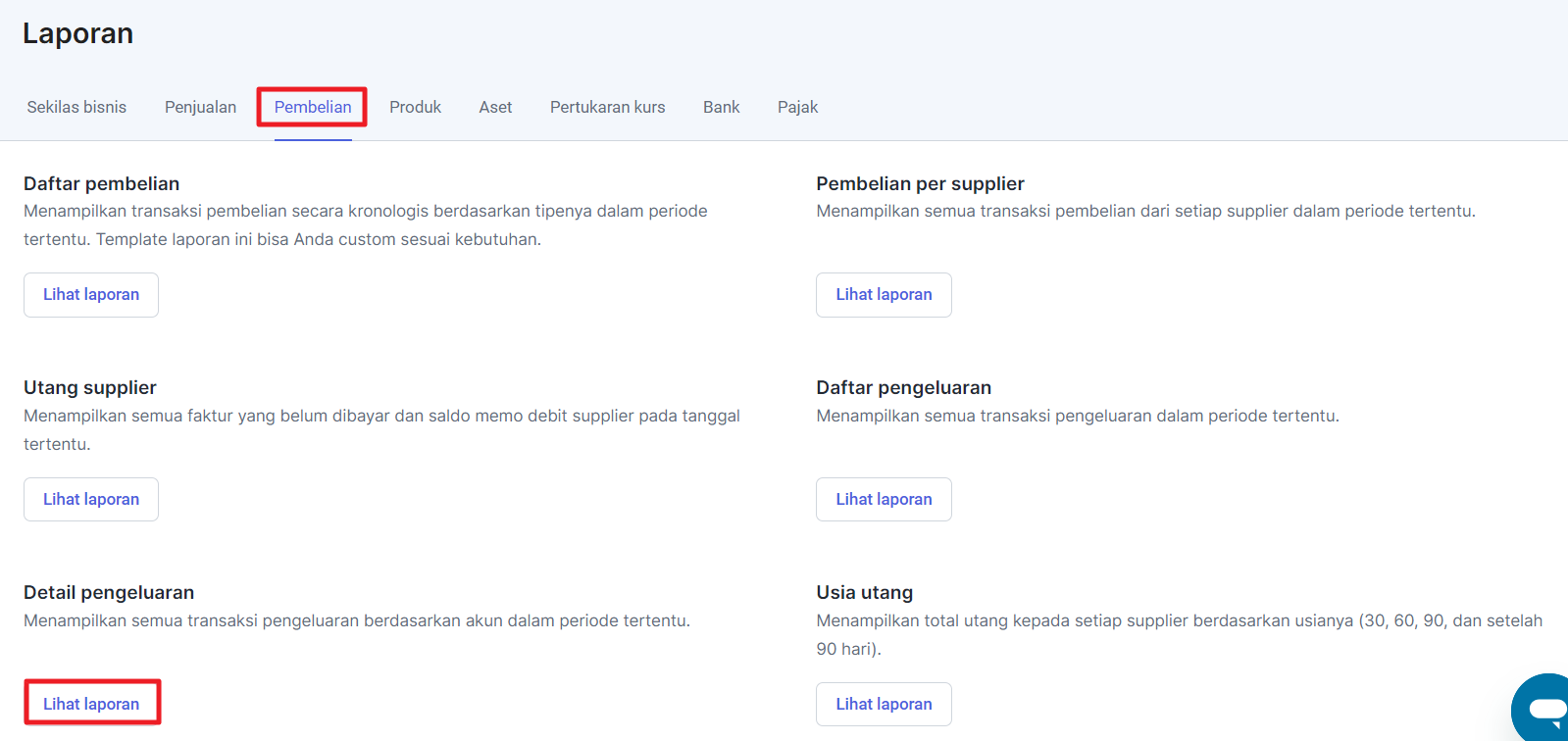View the Daftar pembelian report
Screen dimensions: 1568x741
click(x=91, y=295)
